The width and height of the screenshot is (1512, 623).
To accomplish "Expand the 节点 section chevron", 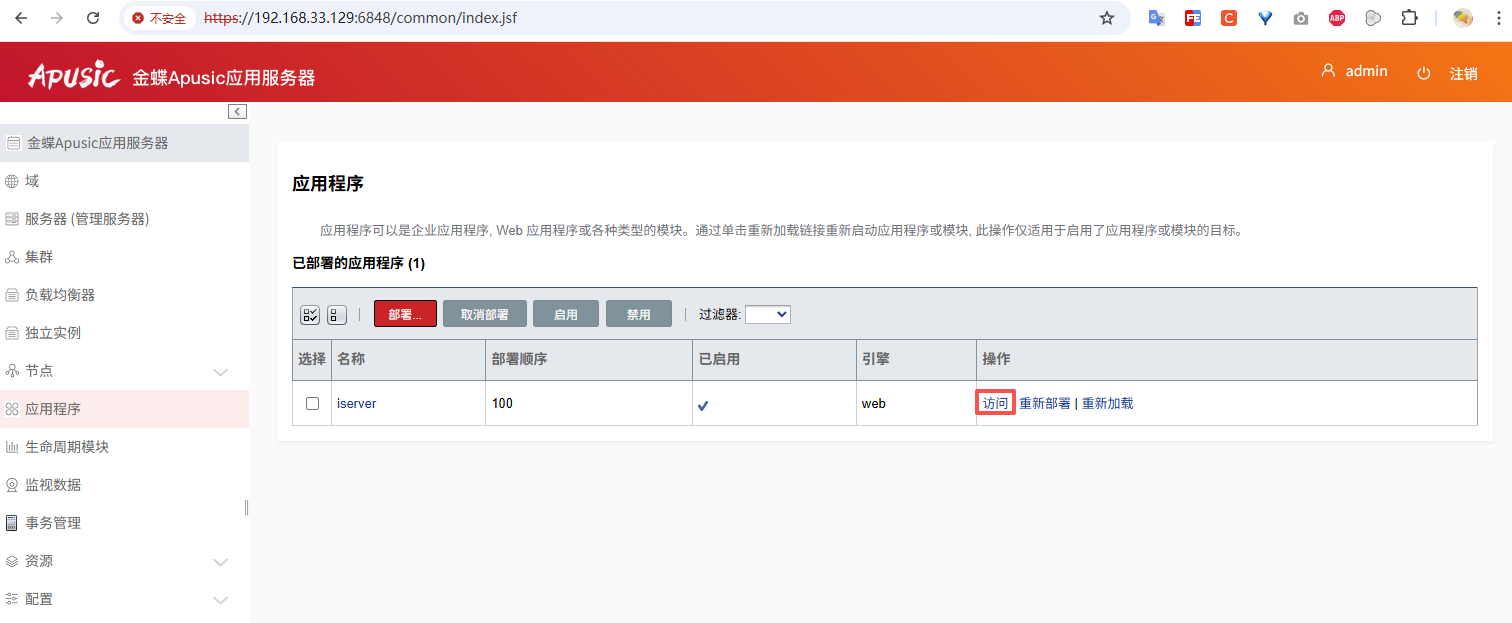I will (221, 372).
